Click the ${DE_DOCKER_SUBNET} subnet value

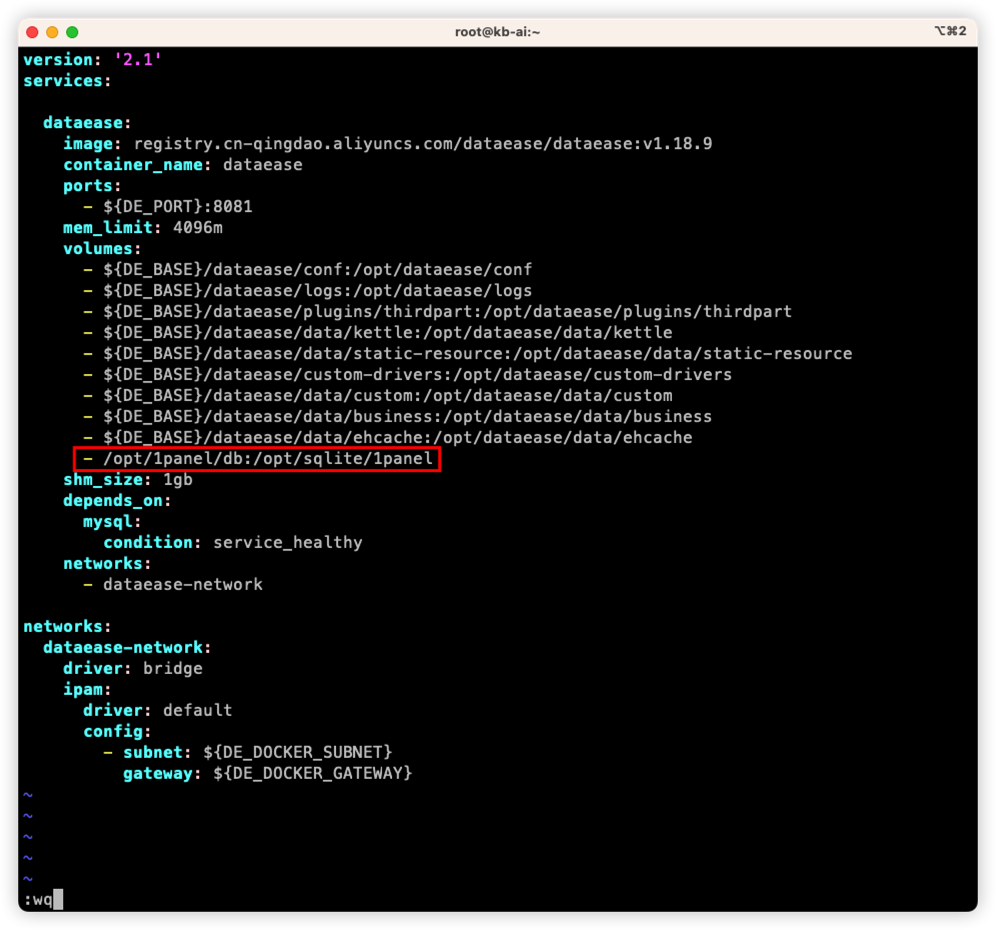click(297, 752)
